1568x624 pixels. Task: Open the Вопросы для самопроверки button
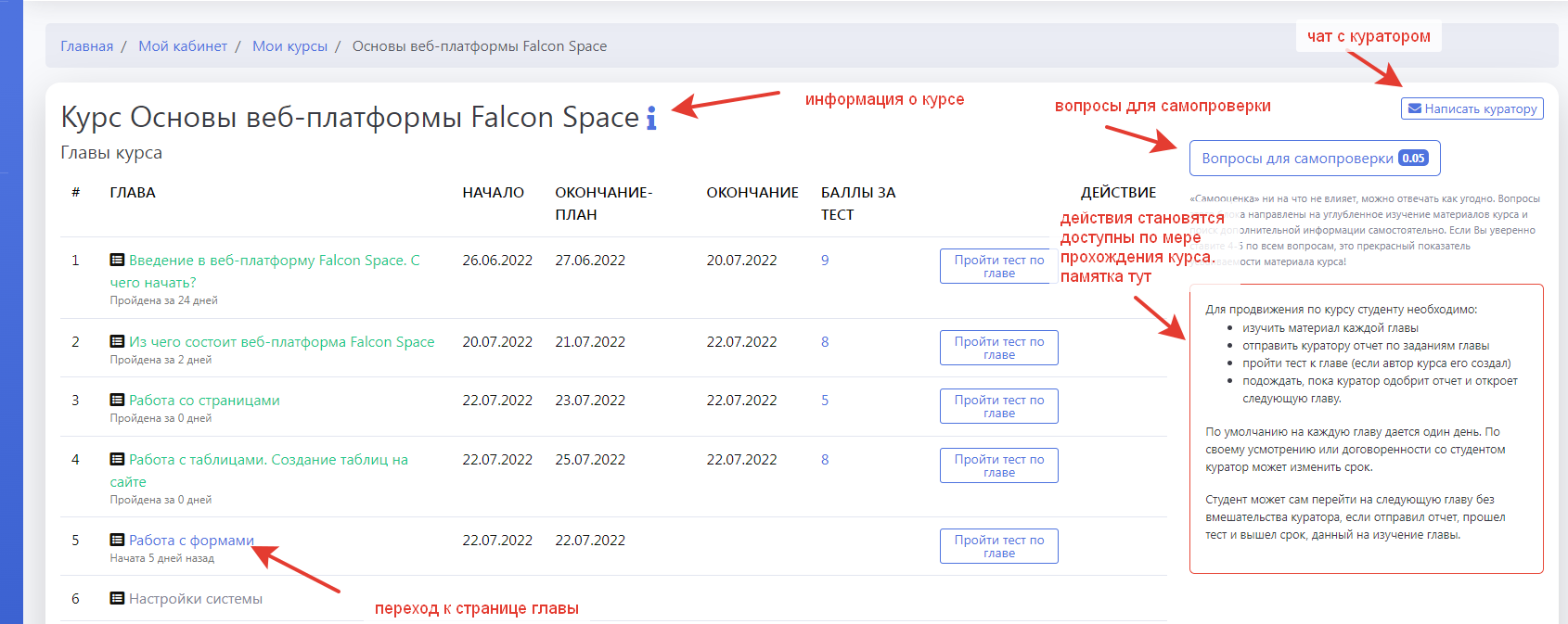[1297, 159]
